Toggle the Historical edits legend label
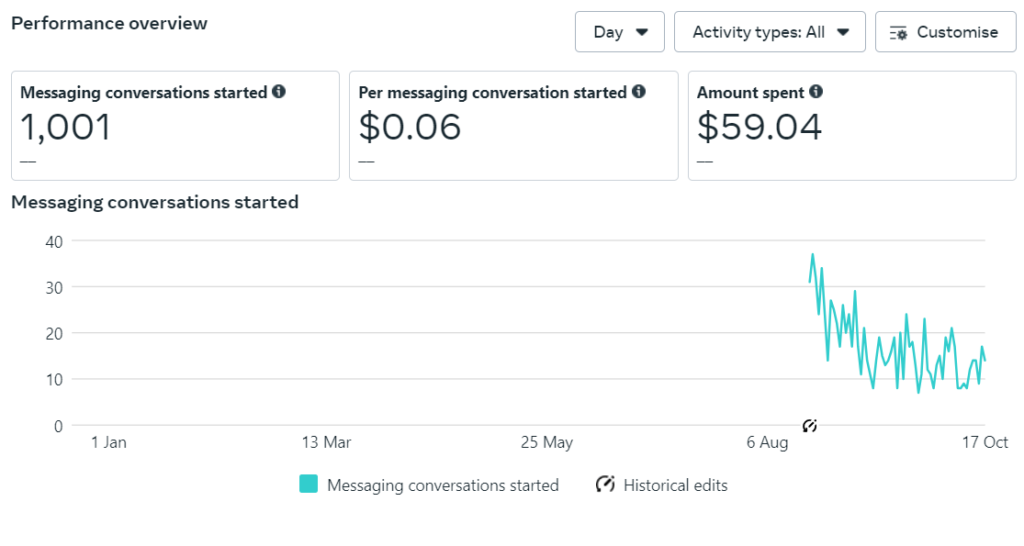The height and width of the screenshot is (546, 1024). [x=675, y=485]
